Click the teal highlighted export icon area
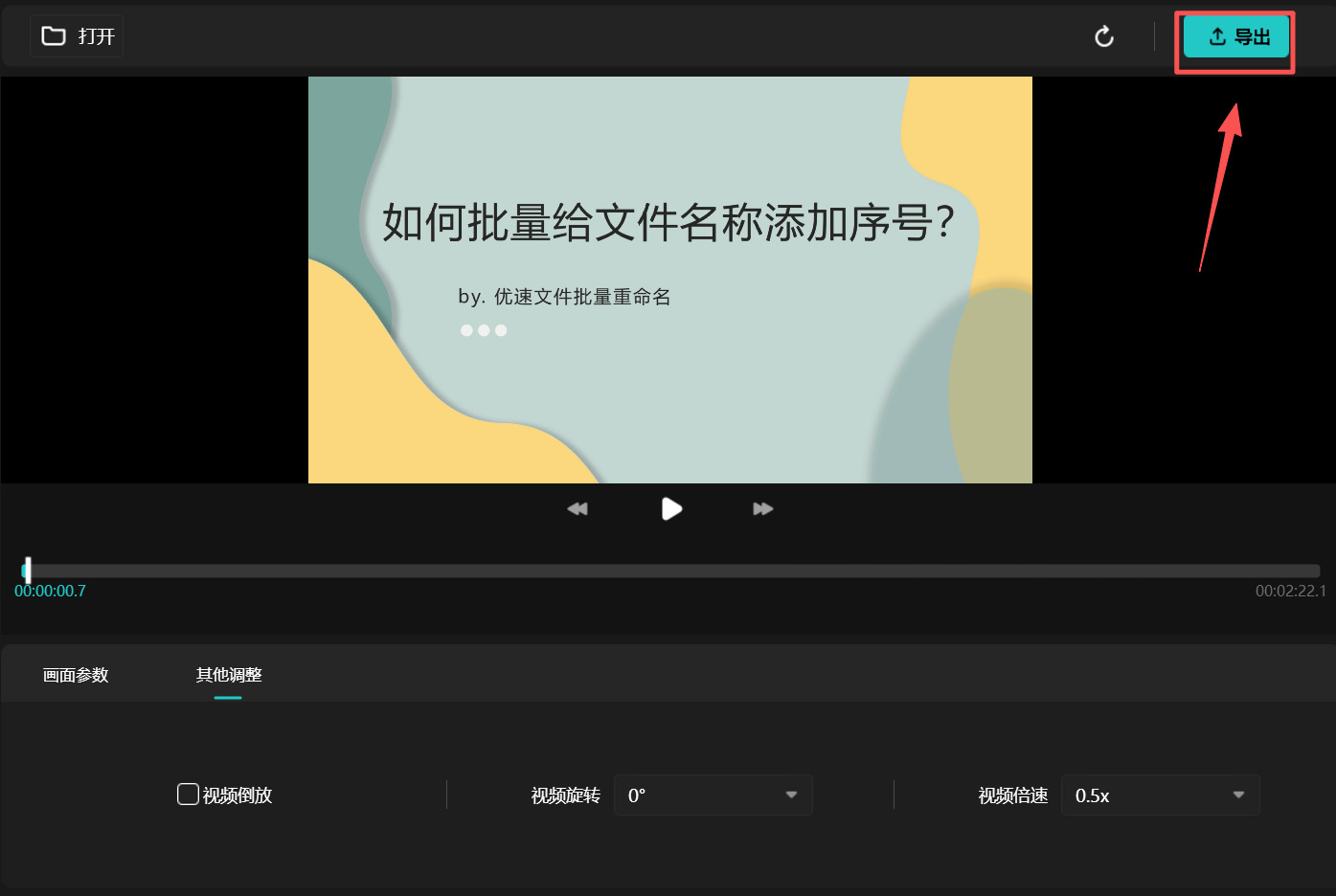Image resolution: width=1336 pixels, height=896 pixels. pos(1234,36)
